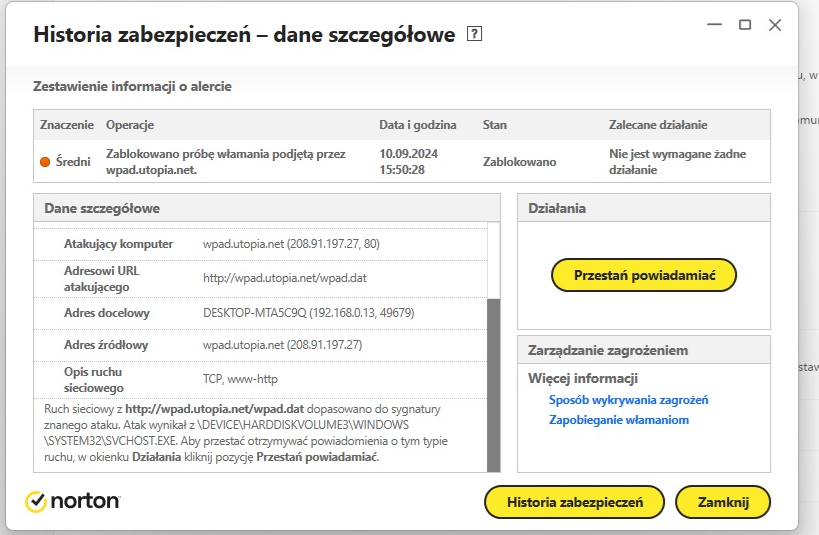
Task: Click the Data i godzina column header
Action: click(x=417, y=125)
